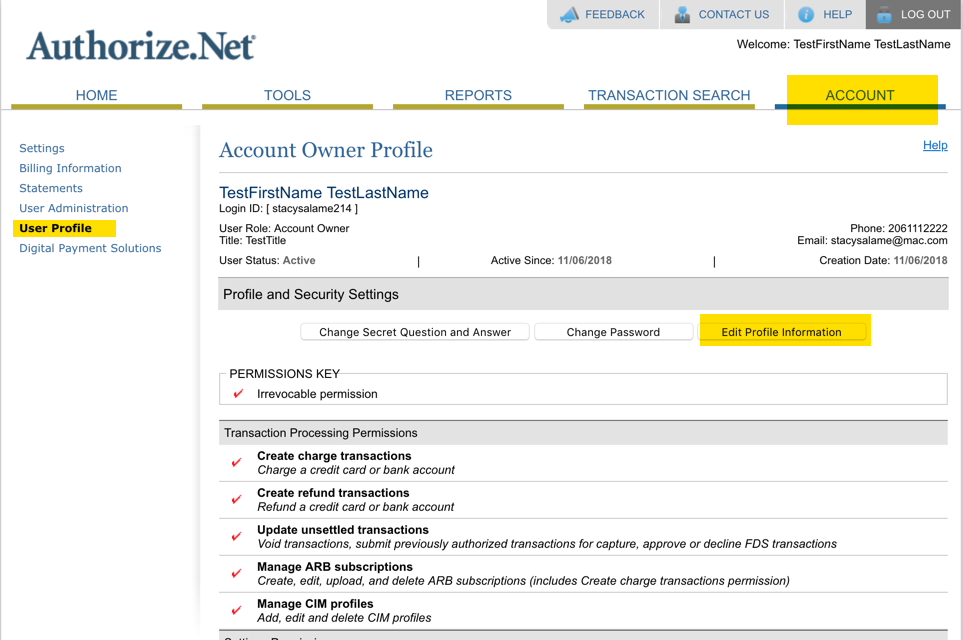Click the red checkmark beside Irrevocable permission
This screenshot has height=640, width=963.
[x=238, y=394]
